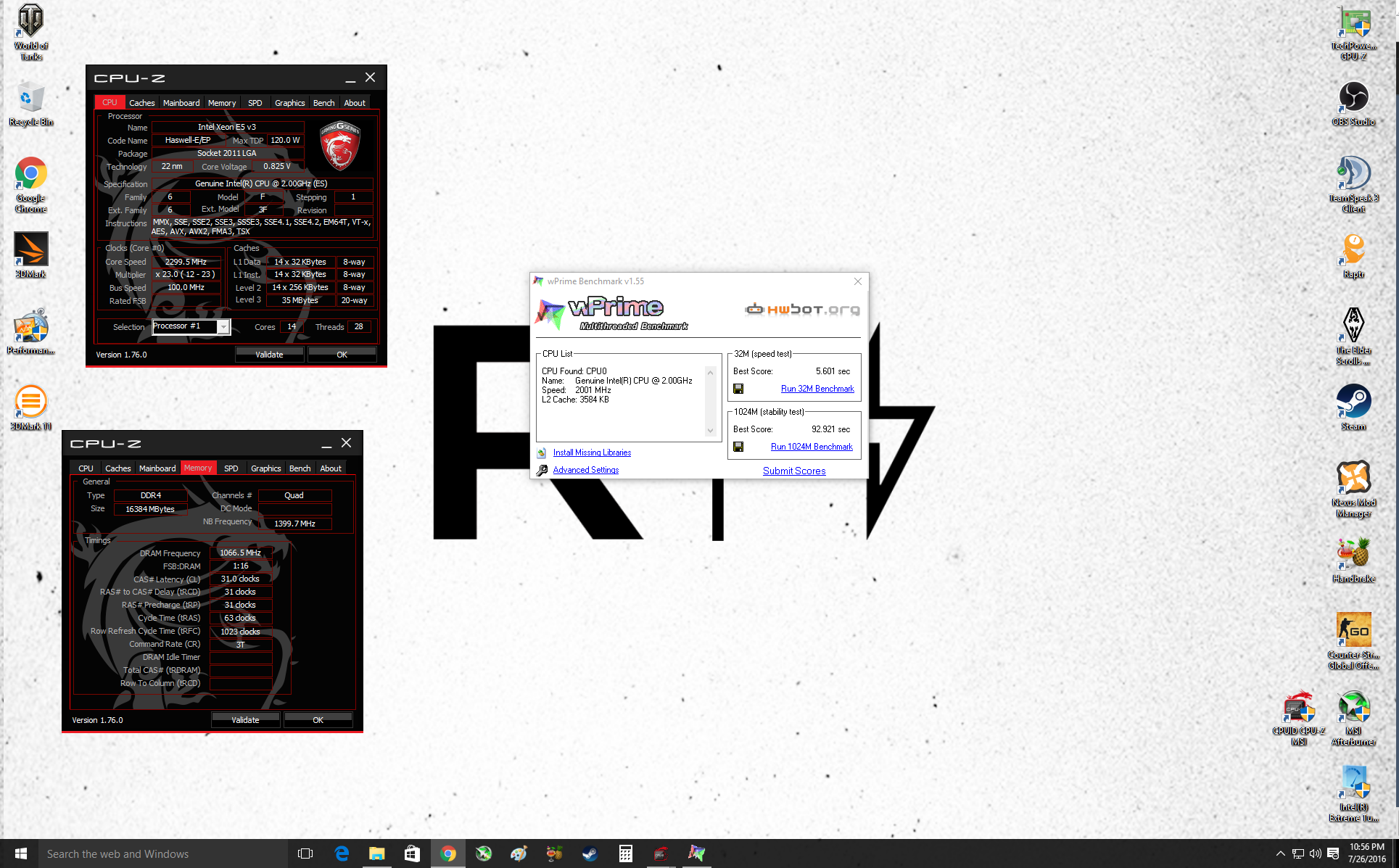Open SPD tab in bottom CPU-Z window

pos(231,468)
